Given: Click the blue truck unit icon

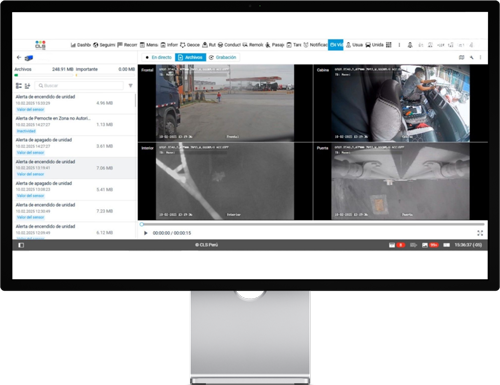Looking at the screenshot, I should point(29,58).
